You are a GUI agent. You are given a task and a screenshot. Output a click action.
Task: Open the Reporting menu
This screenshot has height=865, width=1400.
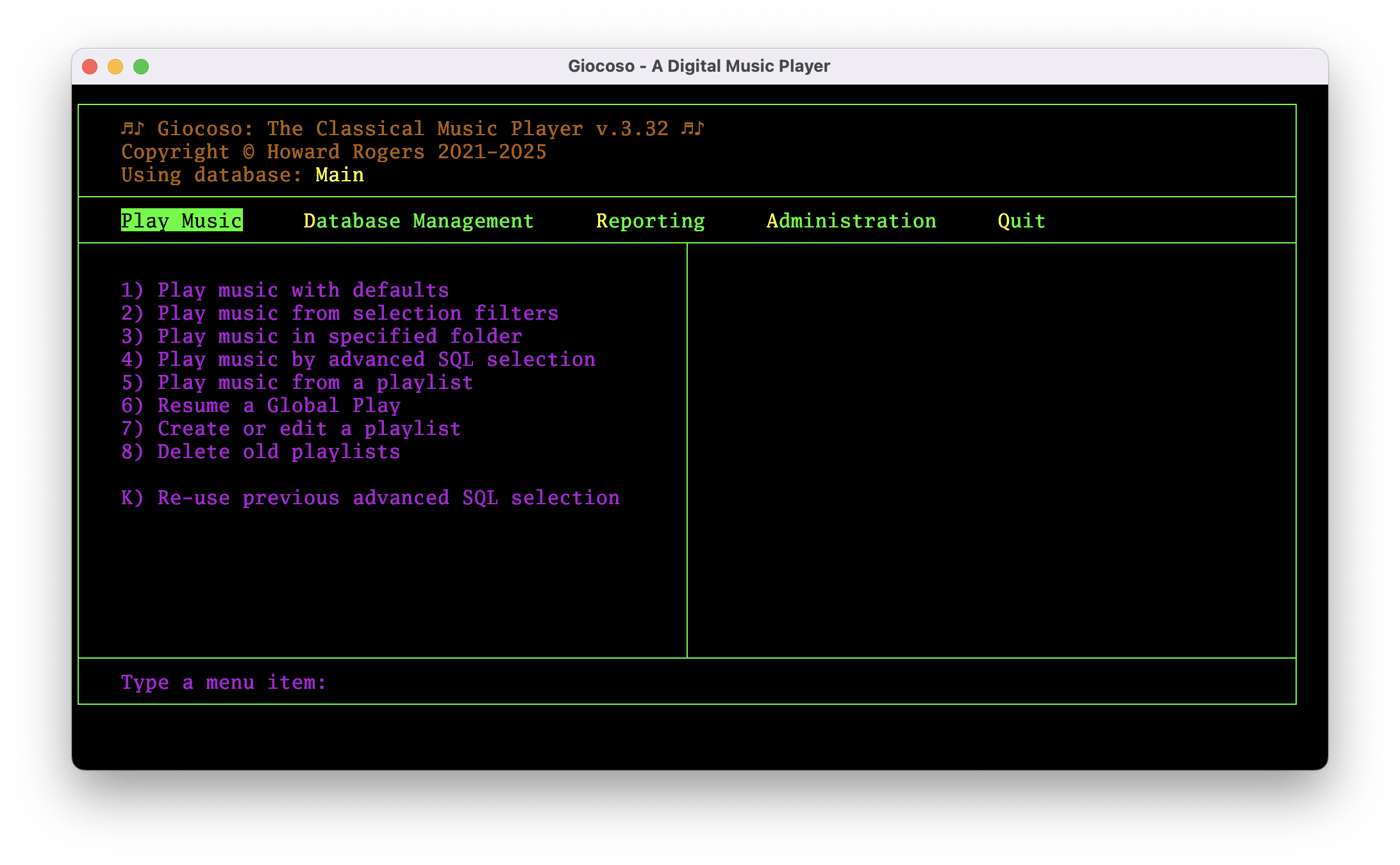click(x=650, y=220)
